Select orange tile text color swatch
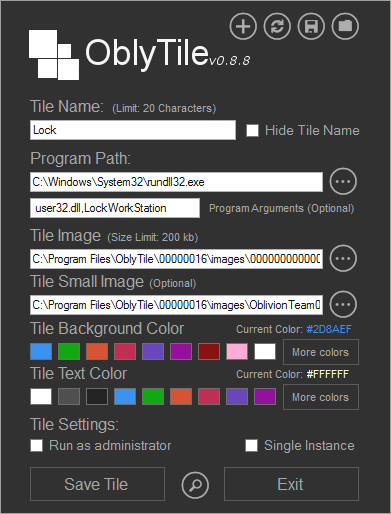391x514 pixels. click(x=181, y=397)
